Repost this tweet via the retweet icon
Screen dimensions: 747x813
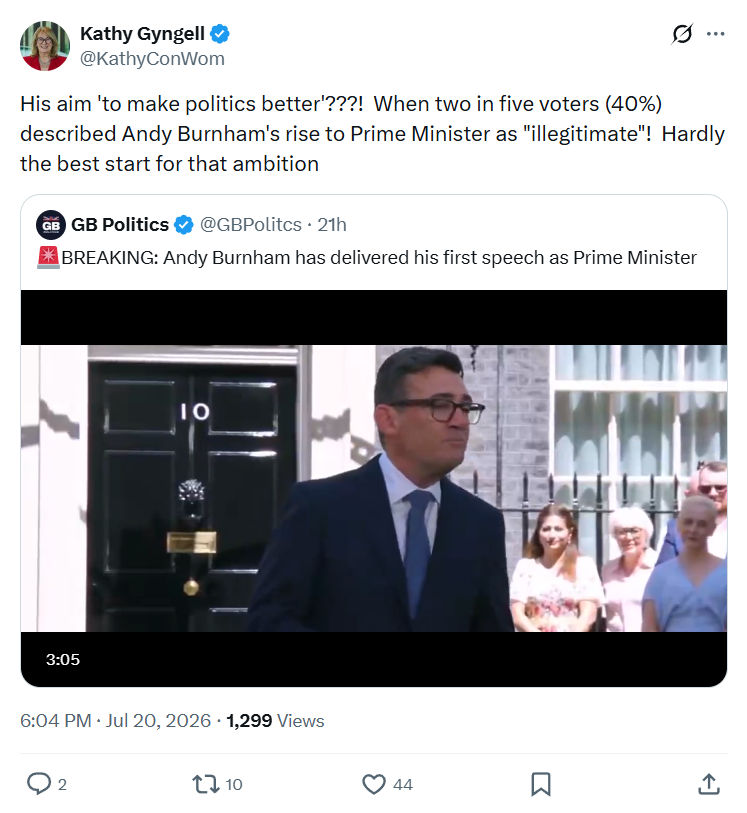pyautogui.click(x=206, y=784)
